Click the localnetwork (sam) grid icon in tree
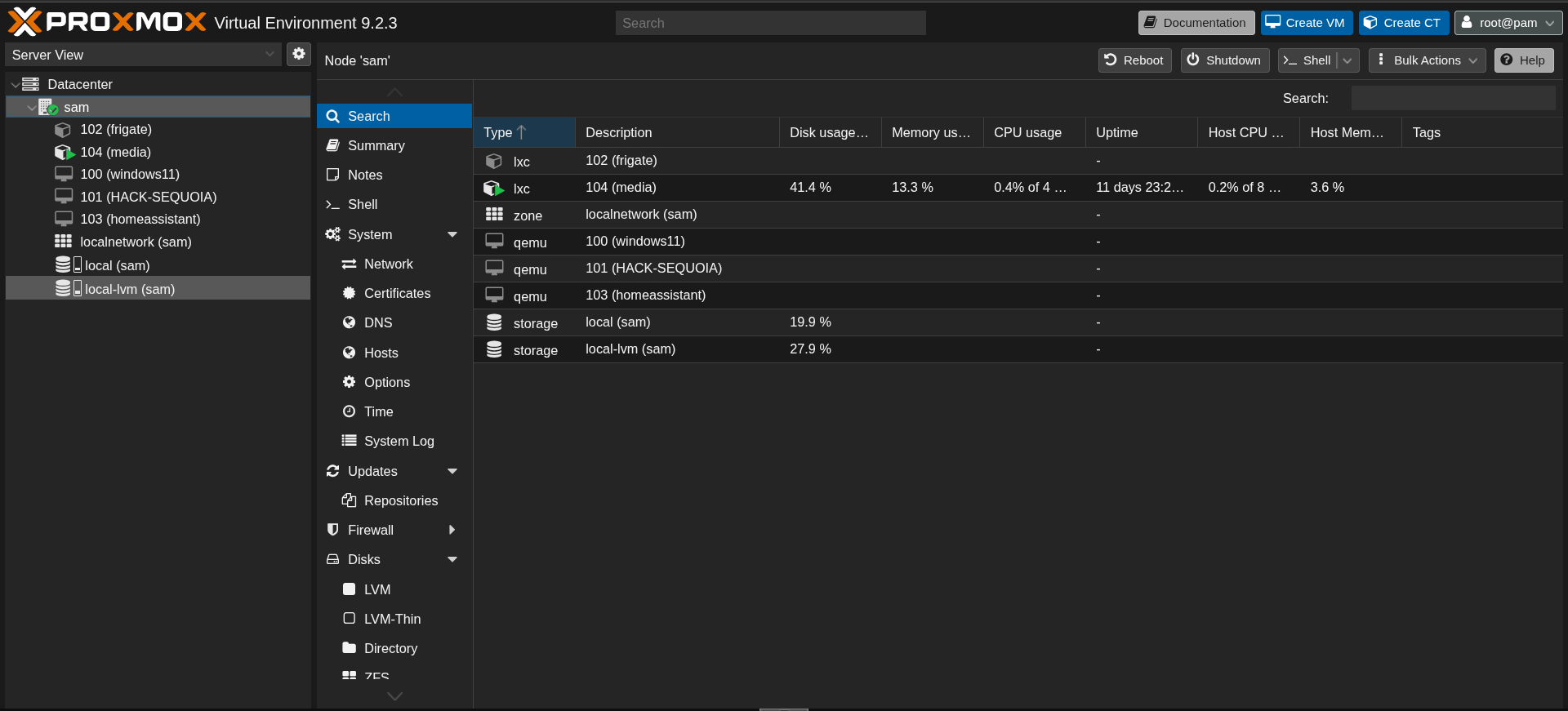 [63, 241]
